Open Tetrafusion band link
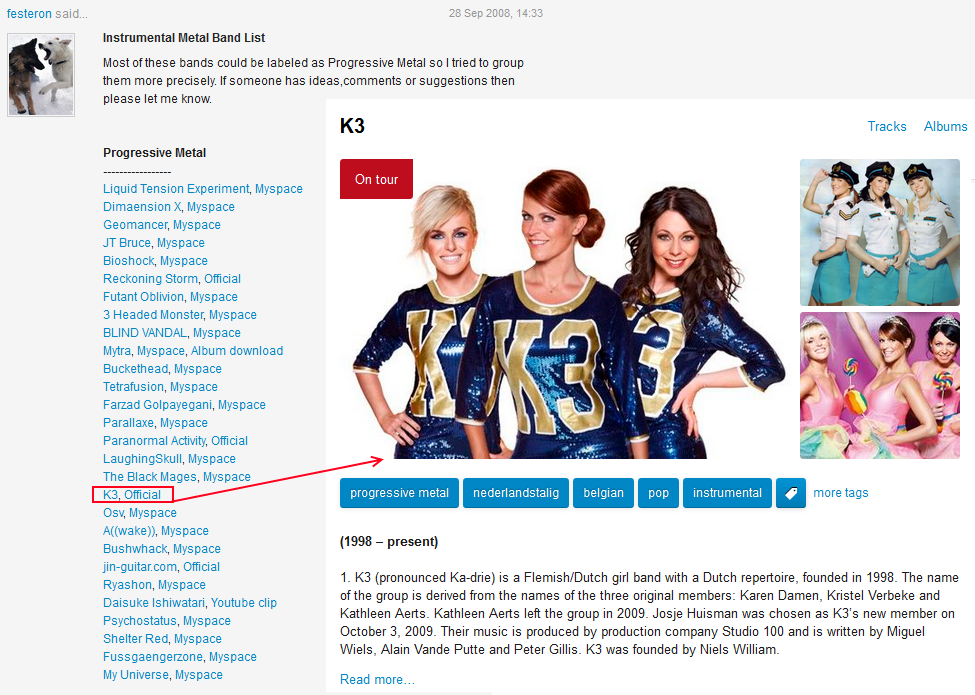Image resolution: width=975 pixels, height=695 pixels. tap(134, 387)
